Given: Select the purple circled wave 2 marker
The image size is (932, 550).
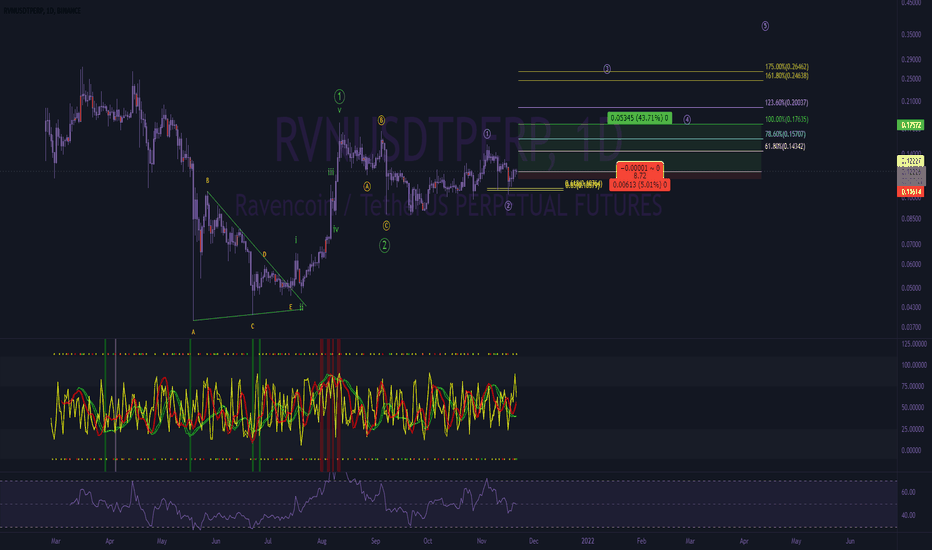Looking at the screenshot, I should tap(508, 206).
